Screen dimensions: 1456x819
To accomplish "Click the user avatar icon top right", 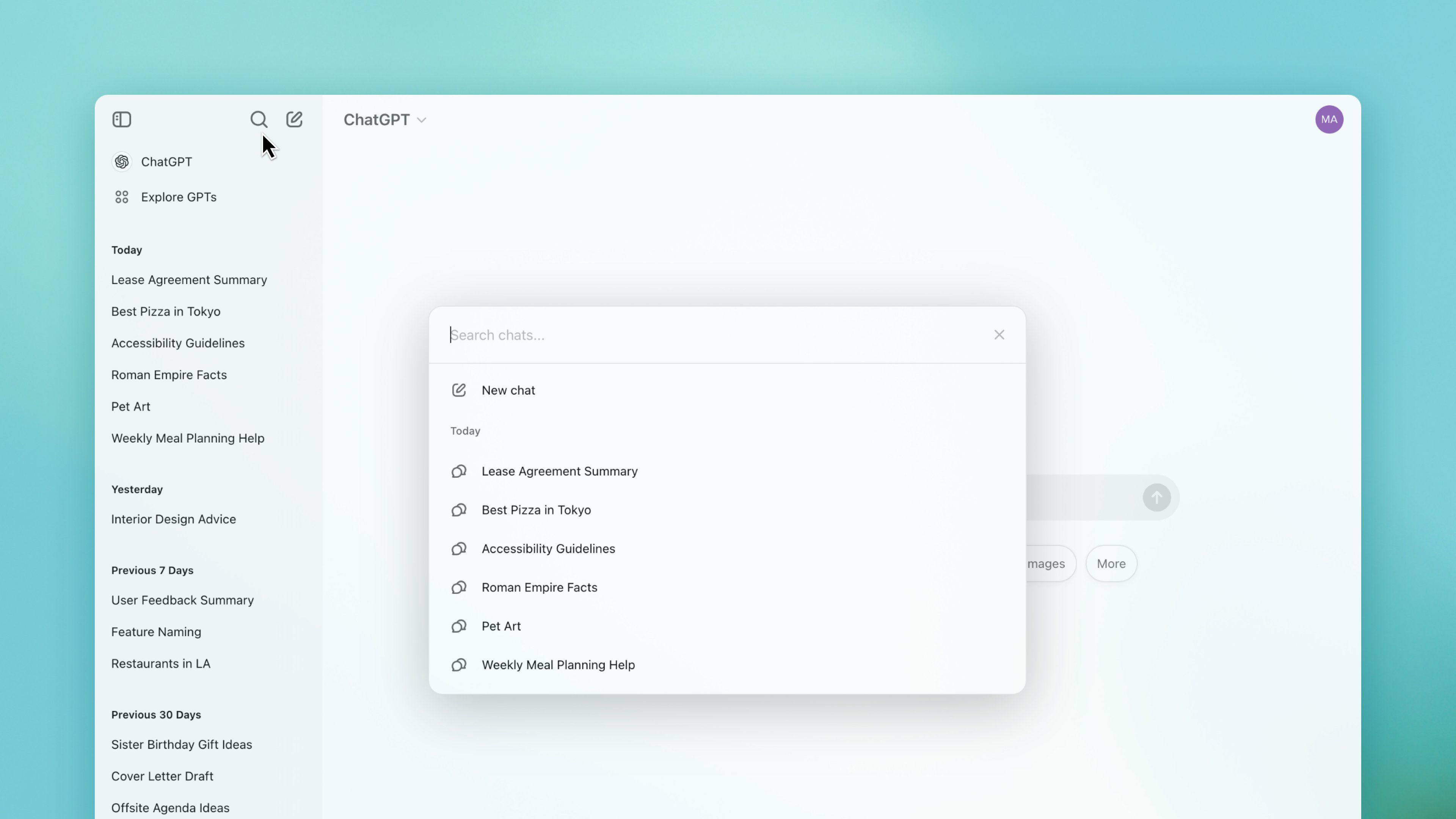I will pos(1329,119).
